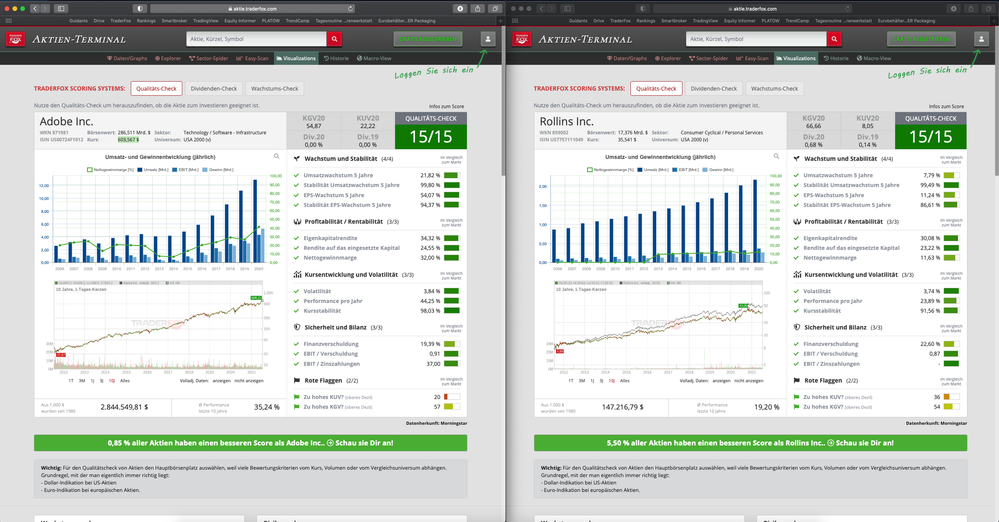Open tab overview in left Safari window

(x=494, y=8)
